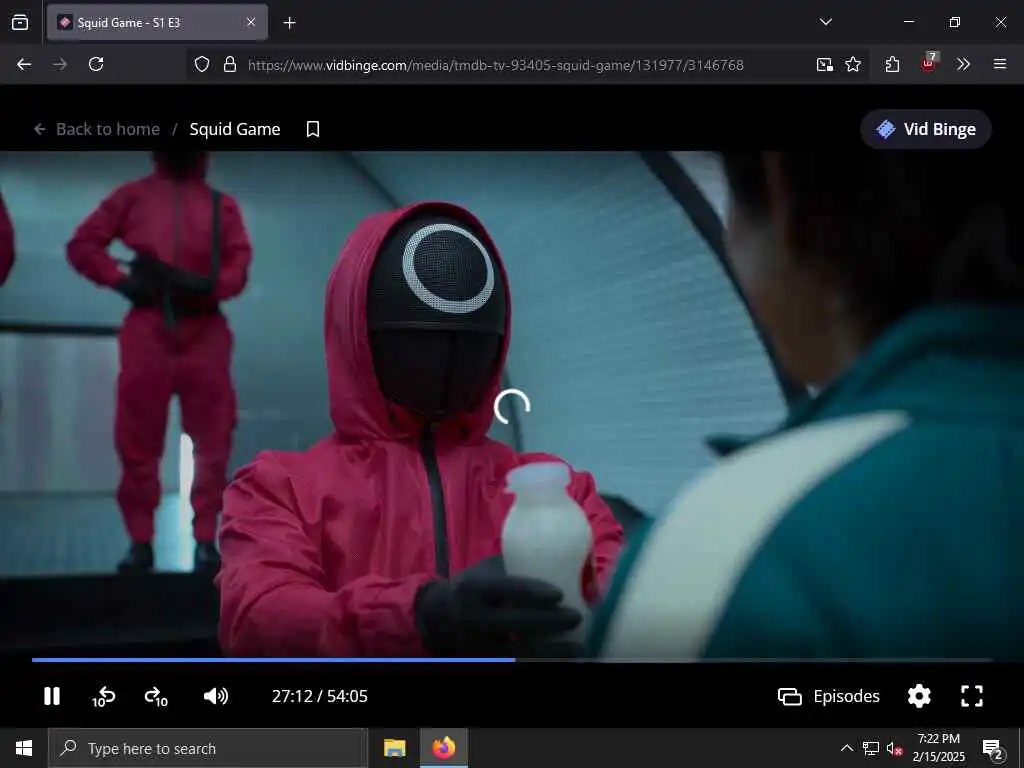Pause the video playback
The image size is (1024, 768).
[52, 696]
